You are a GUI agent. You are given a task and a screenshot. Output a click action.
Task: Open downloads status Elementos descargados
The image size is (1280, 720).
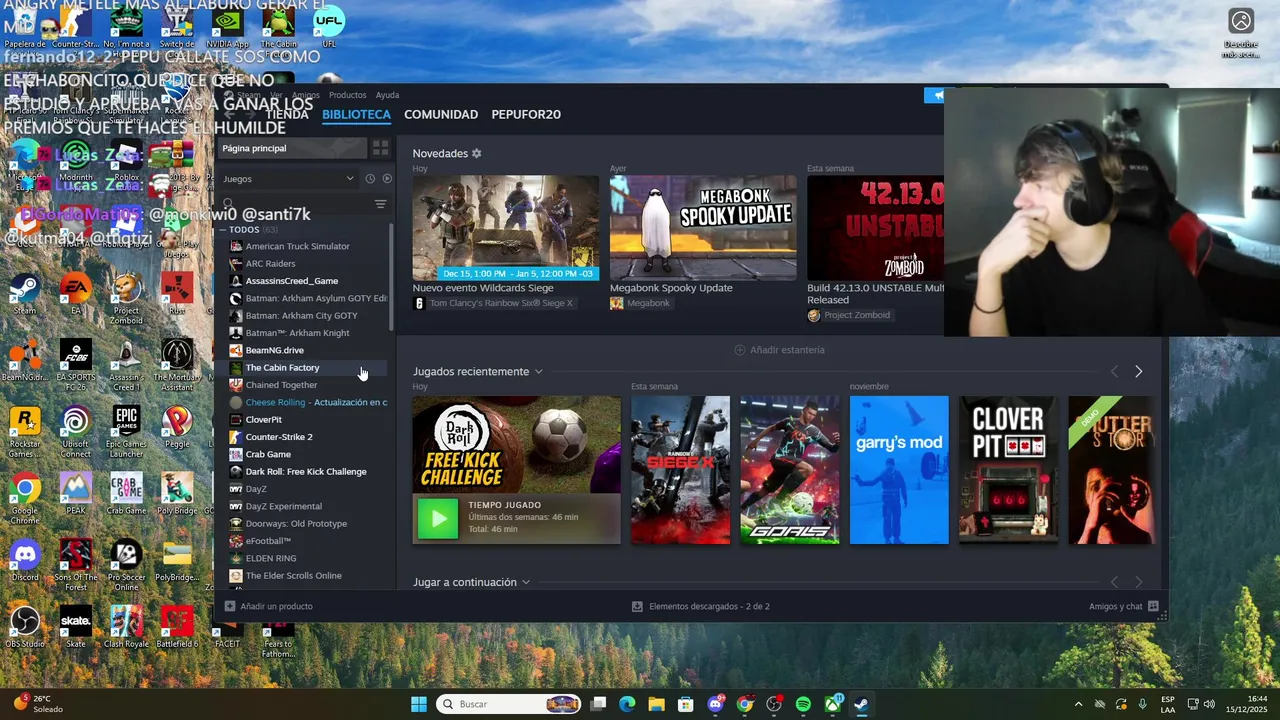click(701, 606)
